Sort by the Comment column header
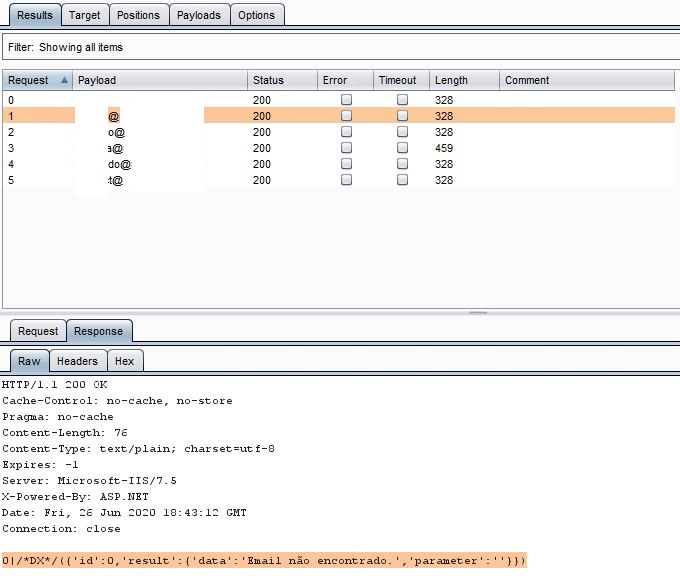 pyautogui.click(x=587, y=80)
